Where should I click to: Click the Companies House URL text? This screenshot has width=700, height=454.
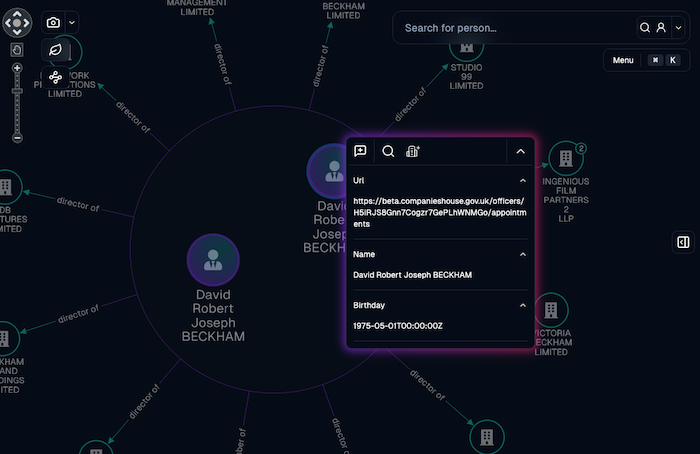[440, 212]
